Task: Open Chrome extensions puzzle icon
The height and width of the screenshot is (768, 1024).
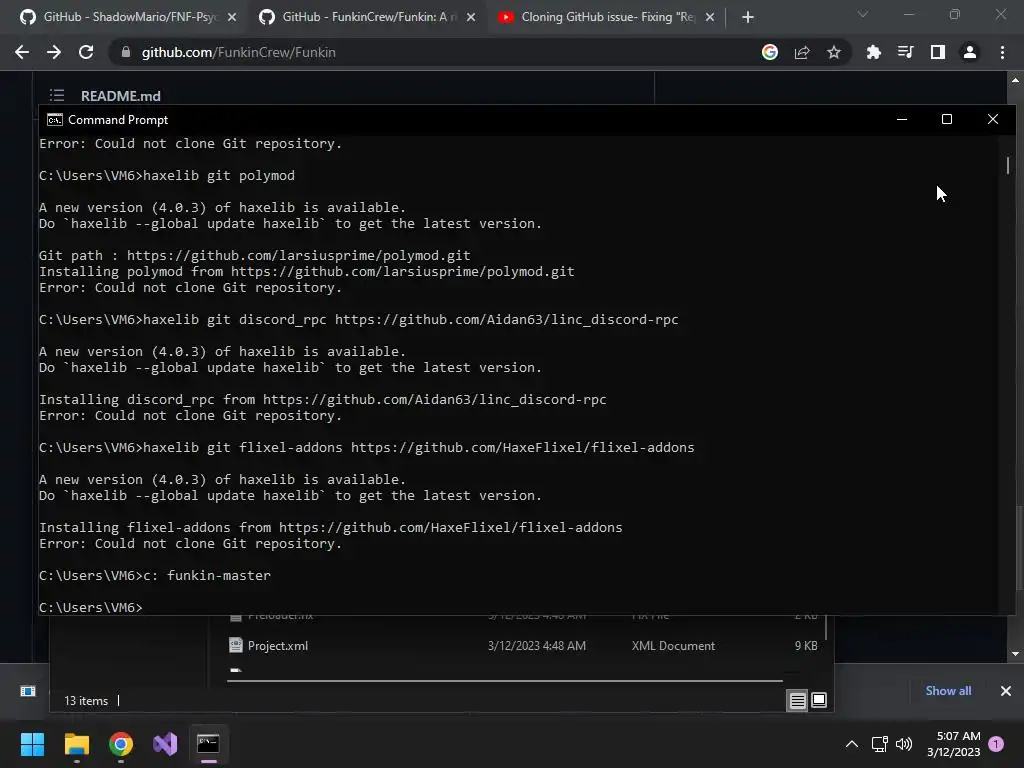Action: (x=873, y=52)
